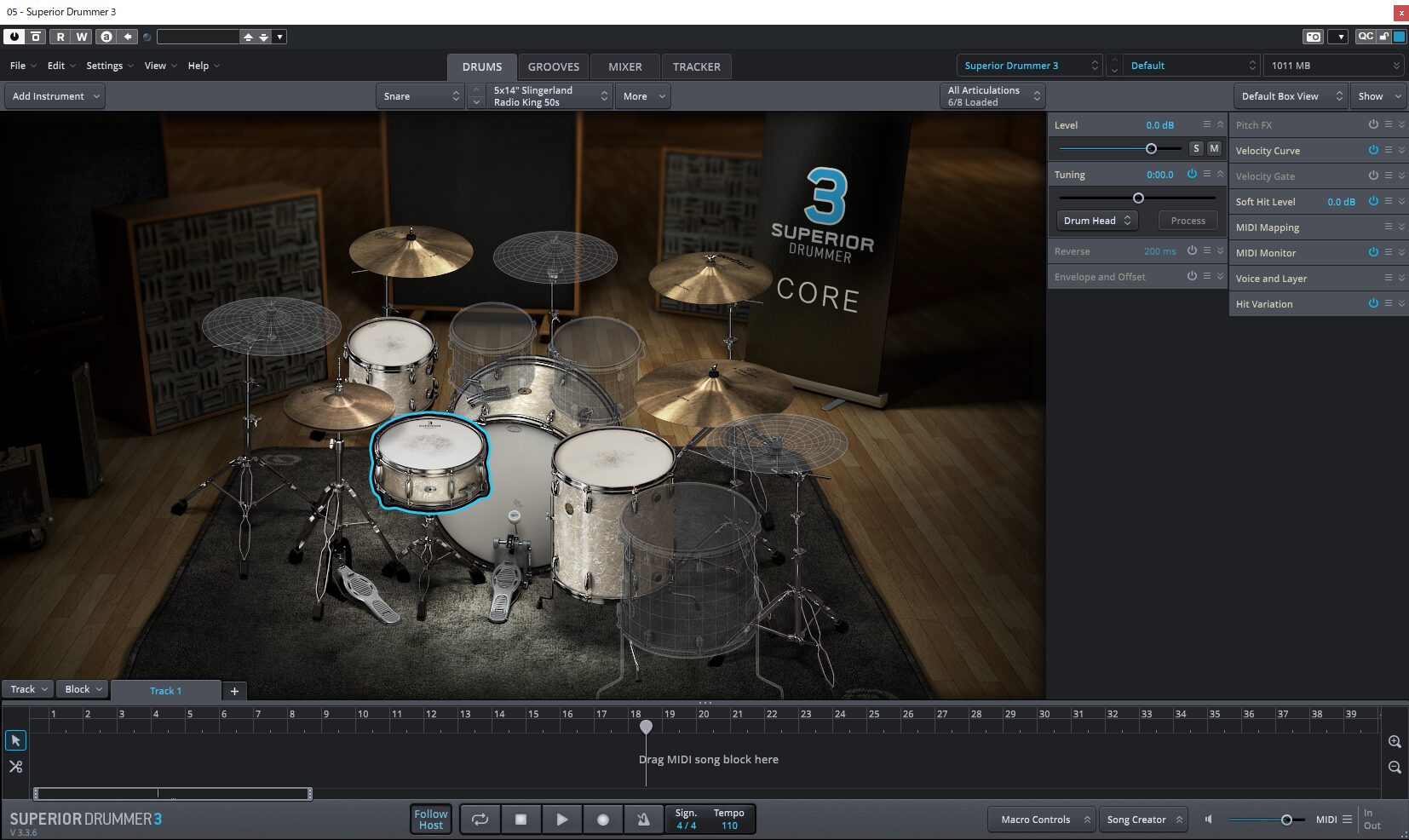
Task: Open the Show dropdown
Action: tap(1378, 96)
